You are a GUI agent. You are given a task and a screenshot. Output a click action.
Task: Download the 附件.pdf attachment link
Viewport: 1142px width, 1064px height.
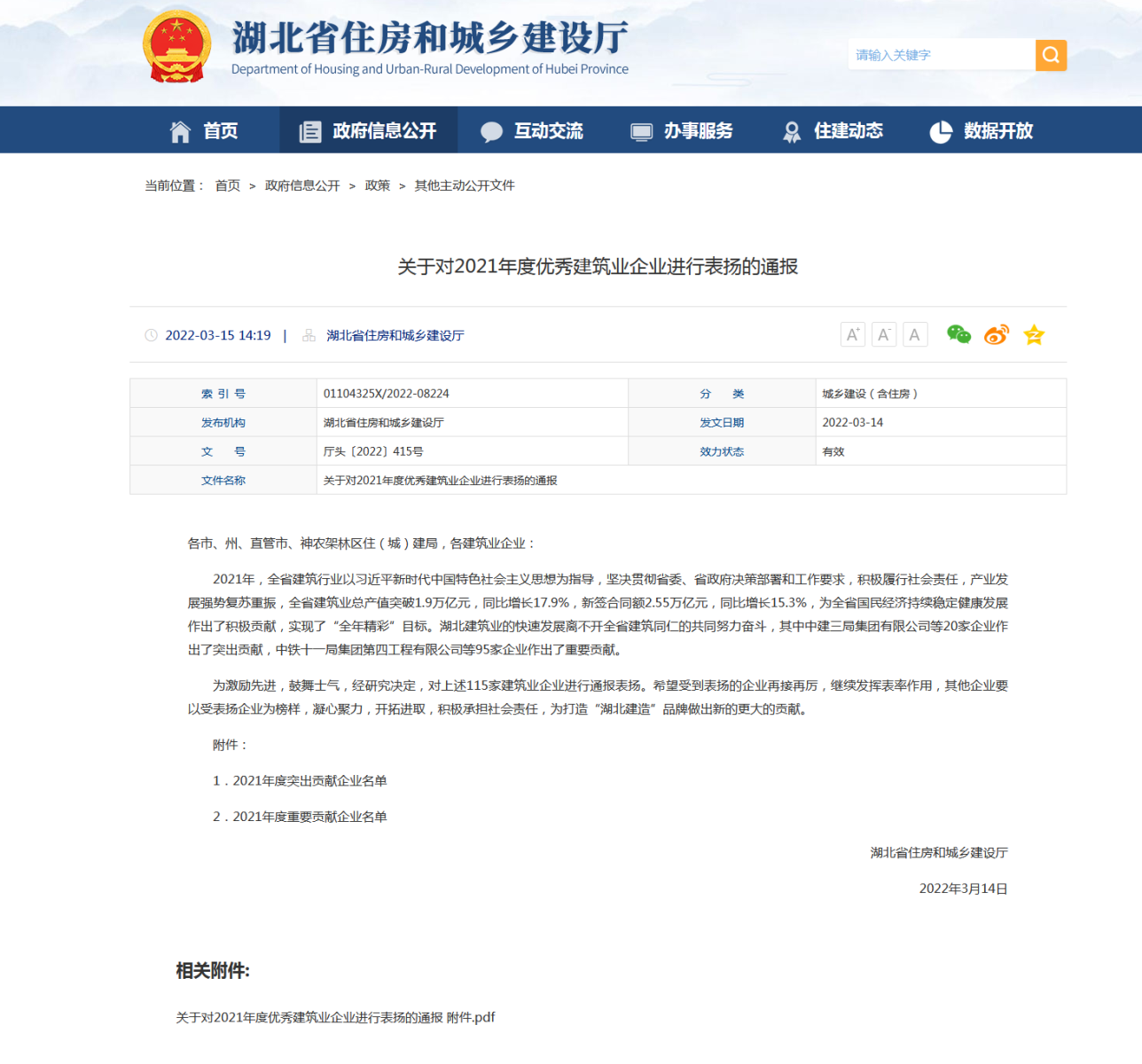335,1017
